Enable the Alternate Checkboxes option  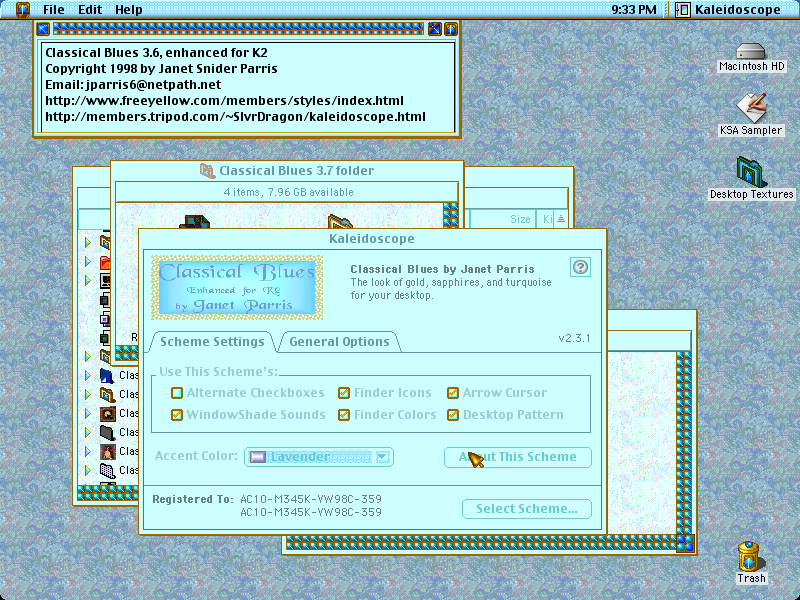click(177, 393)
